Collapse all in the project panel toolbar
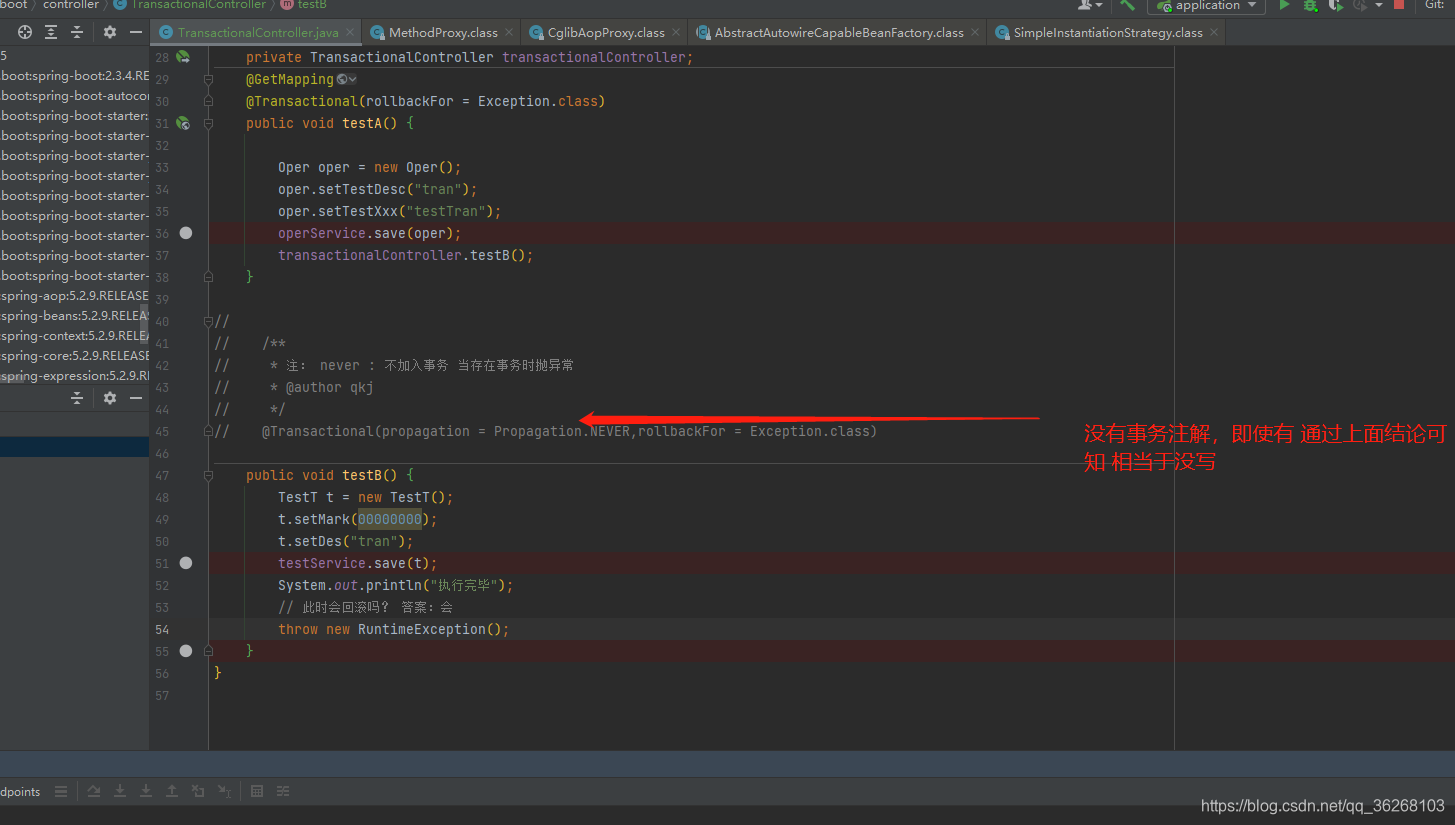 click(x=77, y=33)
